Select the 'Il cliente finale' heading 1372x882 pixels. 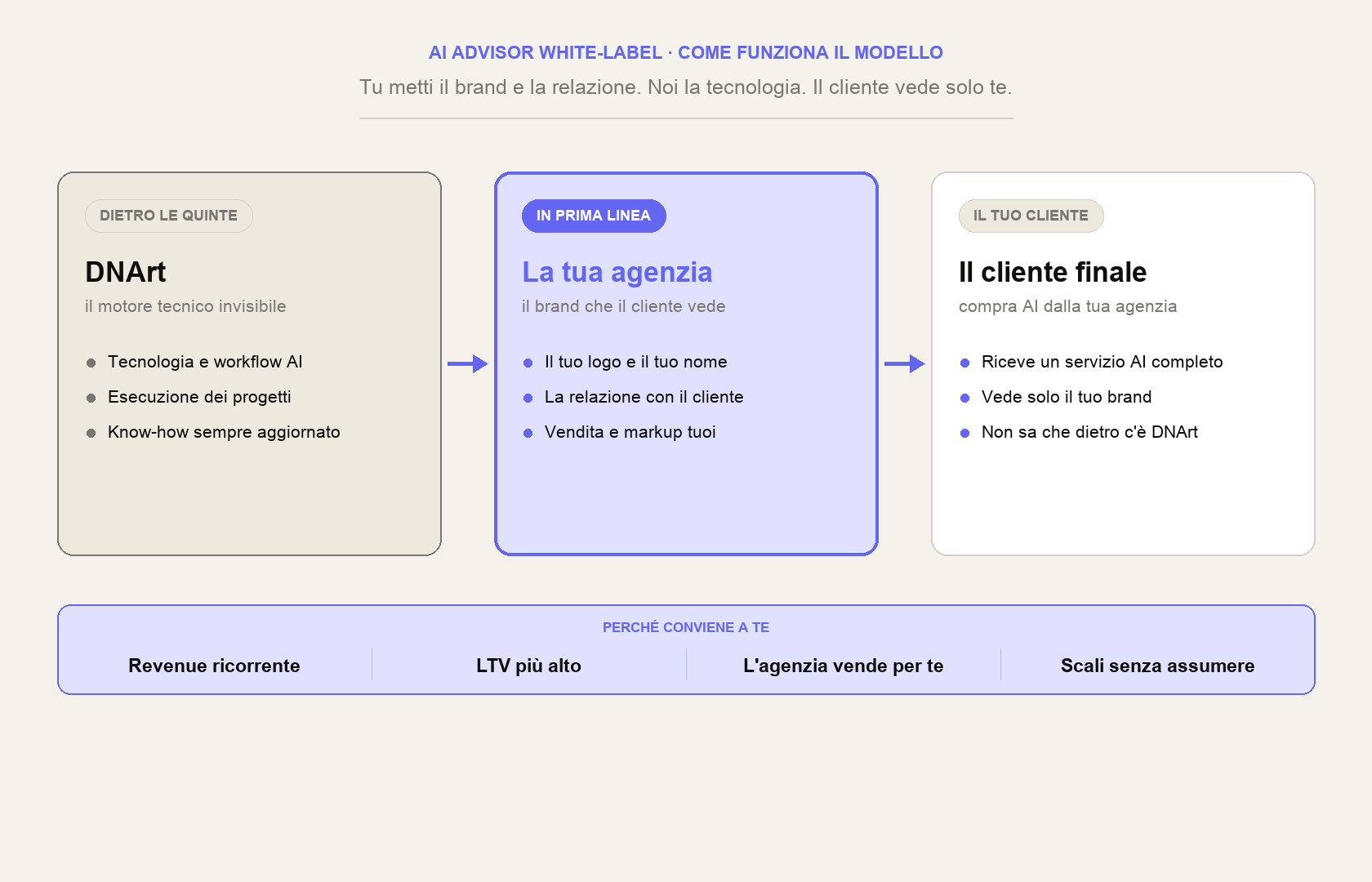pos(1053,272)
